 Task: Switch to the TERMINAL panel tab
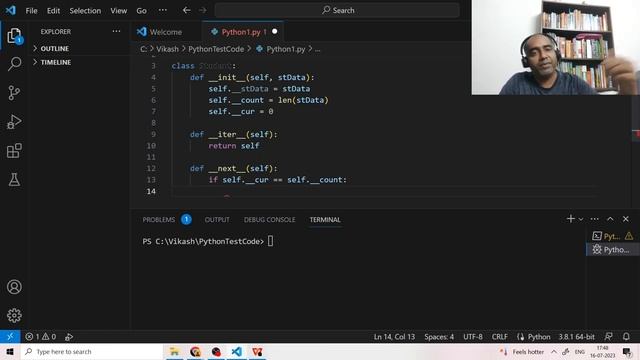(x=325, y=220)
